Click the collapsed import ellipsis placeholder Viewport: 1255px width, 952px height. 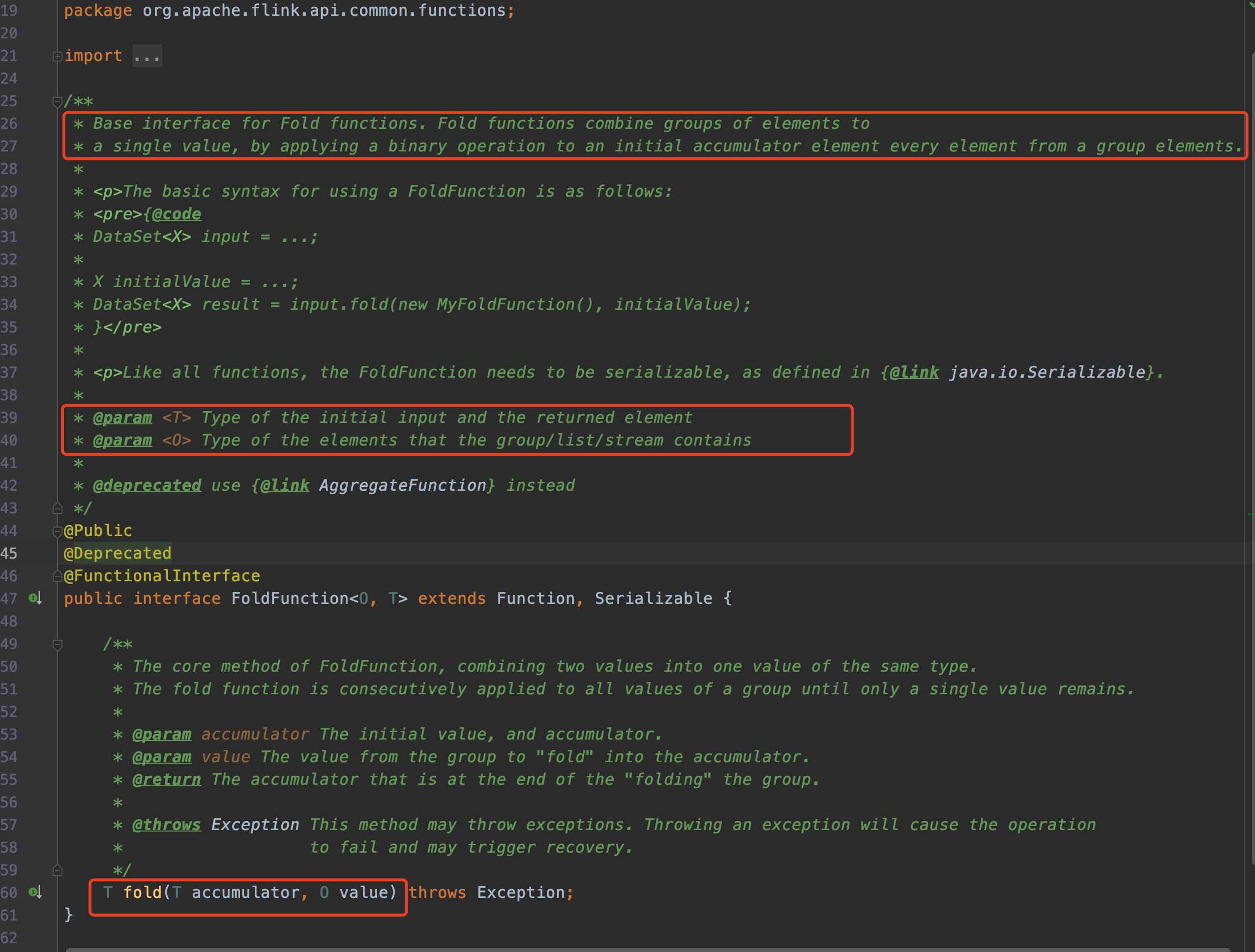click(x=148, y=56)
